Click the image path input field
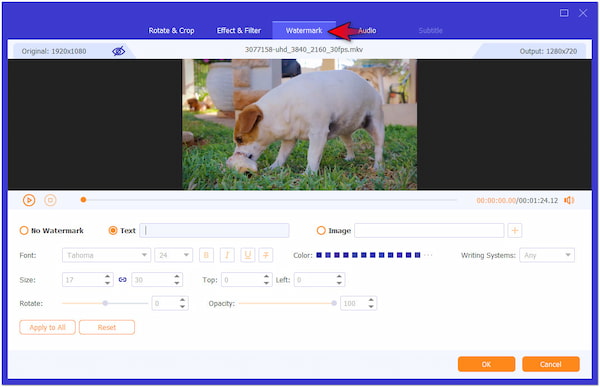 [429, 230]
